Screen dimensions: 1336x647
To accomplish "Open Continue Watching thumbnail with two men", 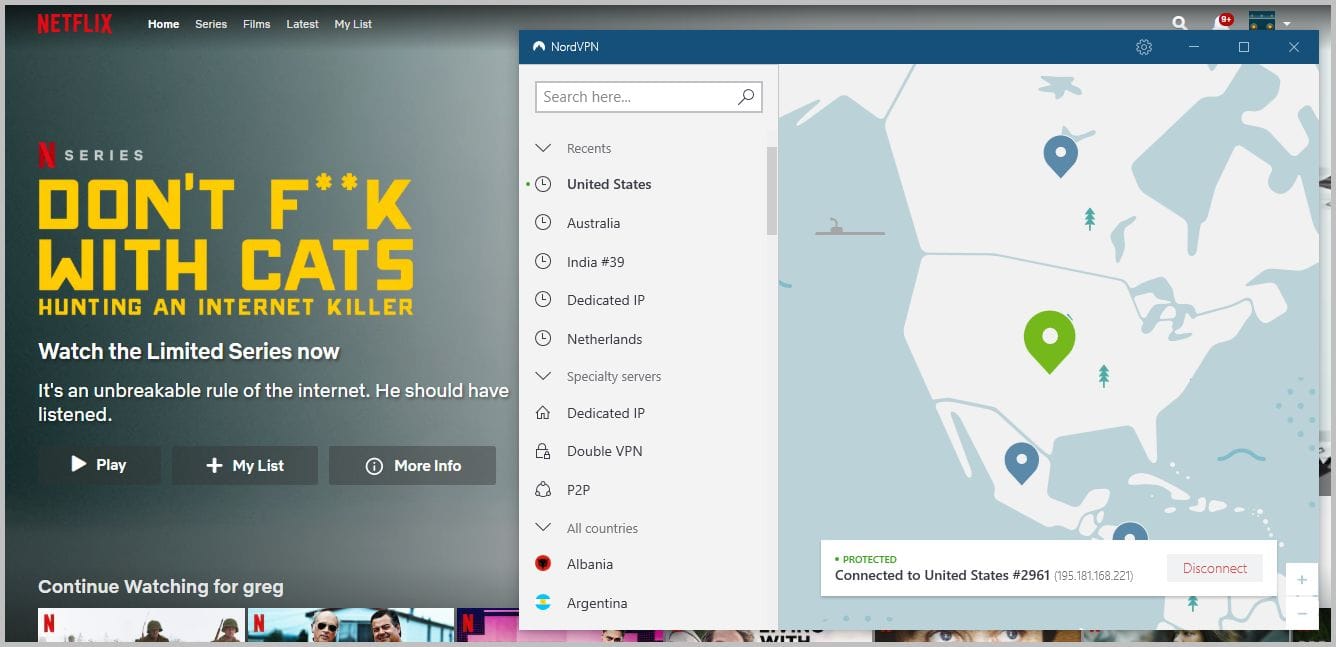I will (x=351, y=625).
